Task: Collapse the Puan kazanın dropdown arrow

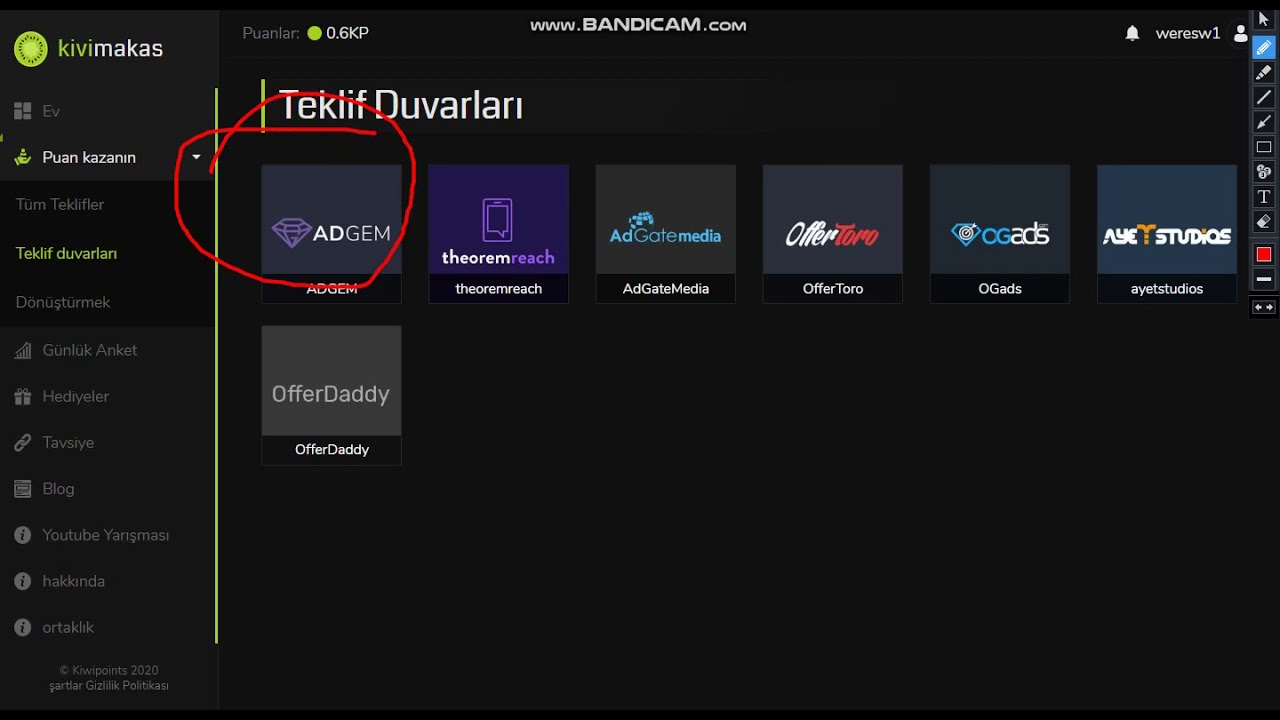Action: 196,157
